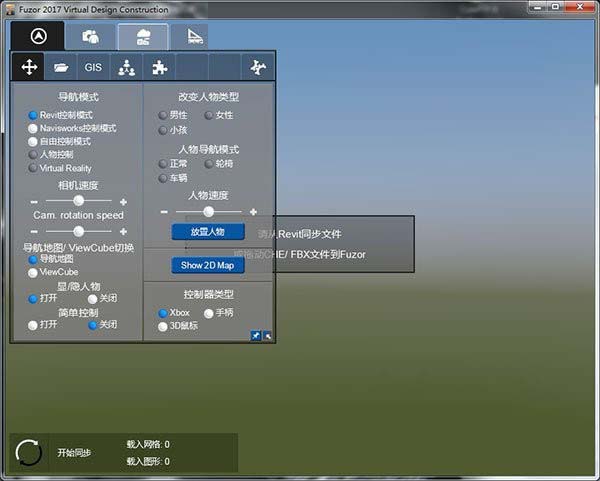Open the people hierarchy icon tab

[126, 67]
